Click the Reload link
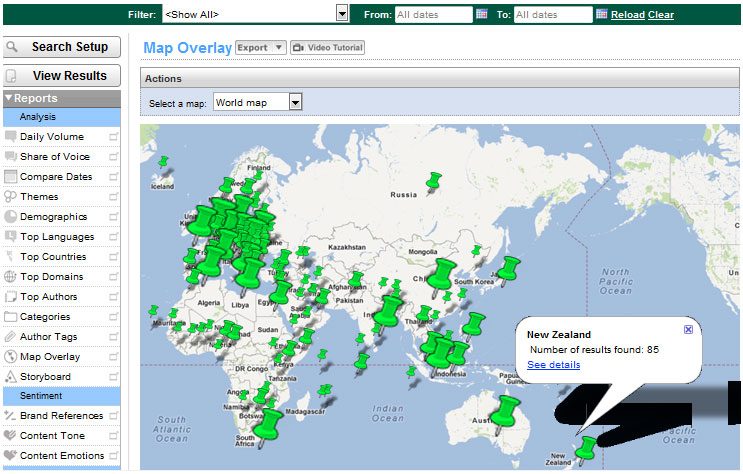The height and width of the screenshot is (474, 743). (628, 15)
